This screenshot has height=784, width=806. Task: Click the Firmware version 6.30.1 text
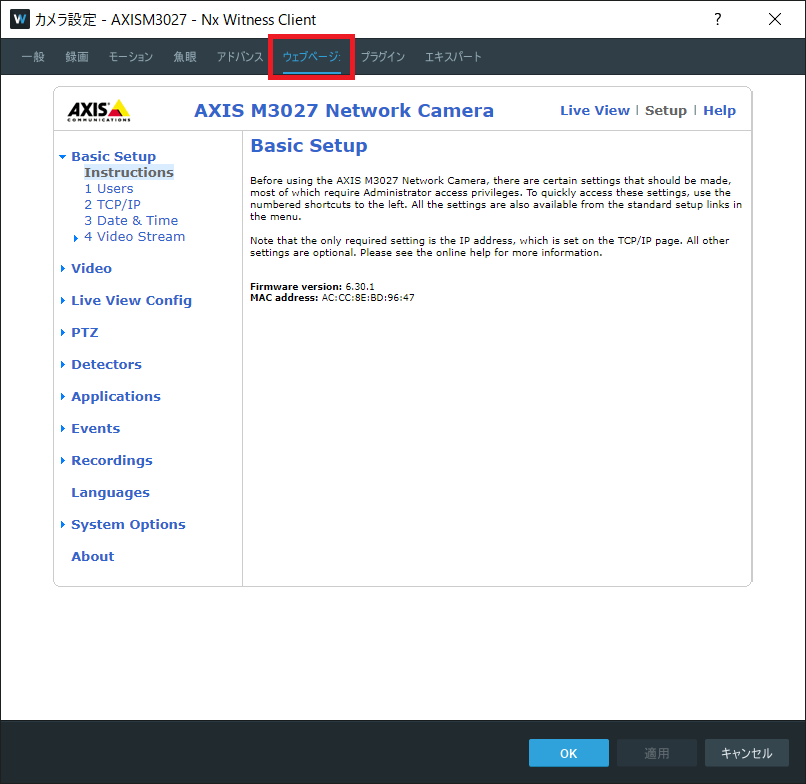click(x=313, y=286)
